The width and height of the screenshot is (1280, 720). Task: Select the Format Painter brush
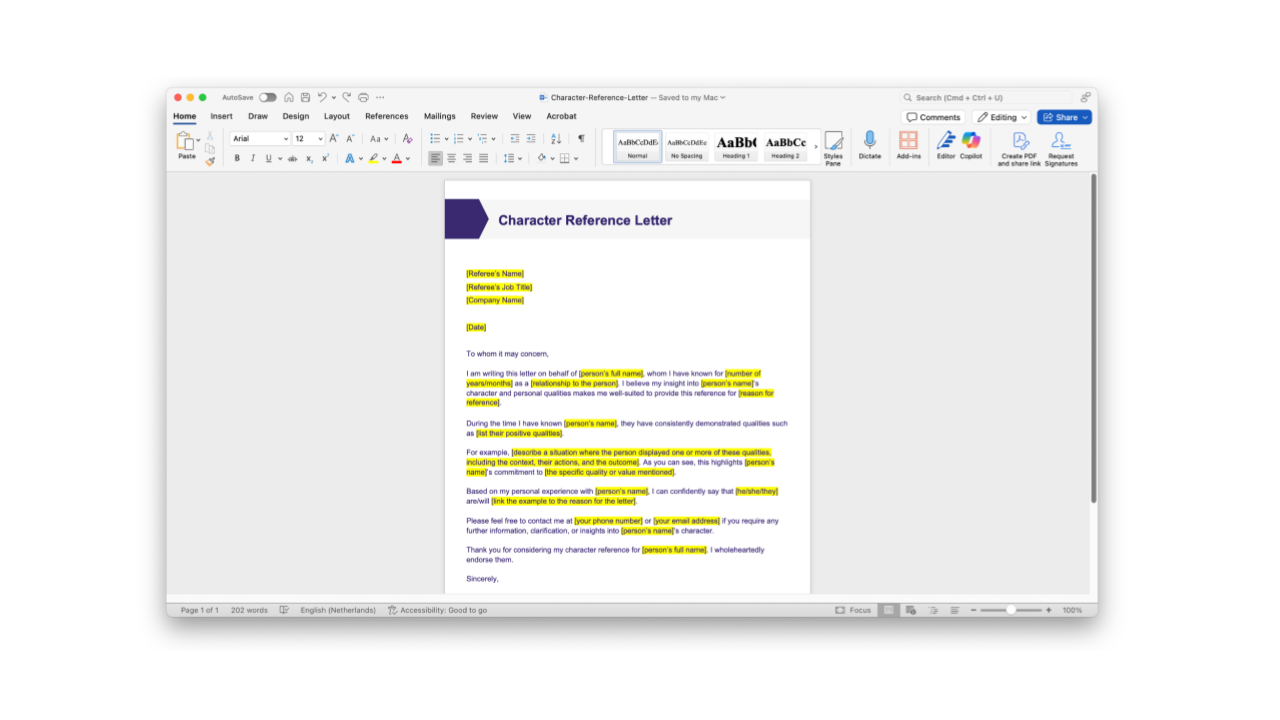click(210, 160)
